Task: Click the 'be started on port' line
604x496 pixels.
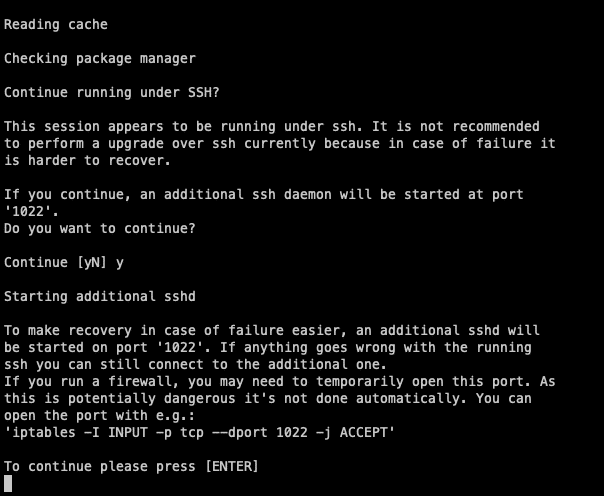Action: tap(271, 347)
